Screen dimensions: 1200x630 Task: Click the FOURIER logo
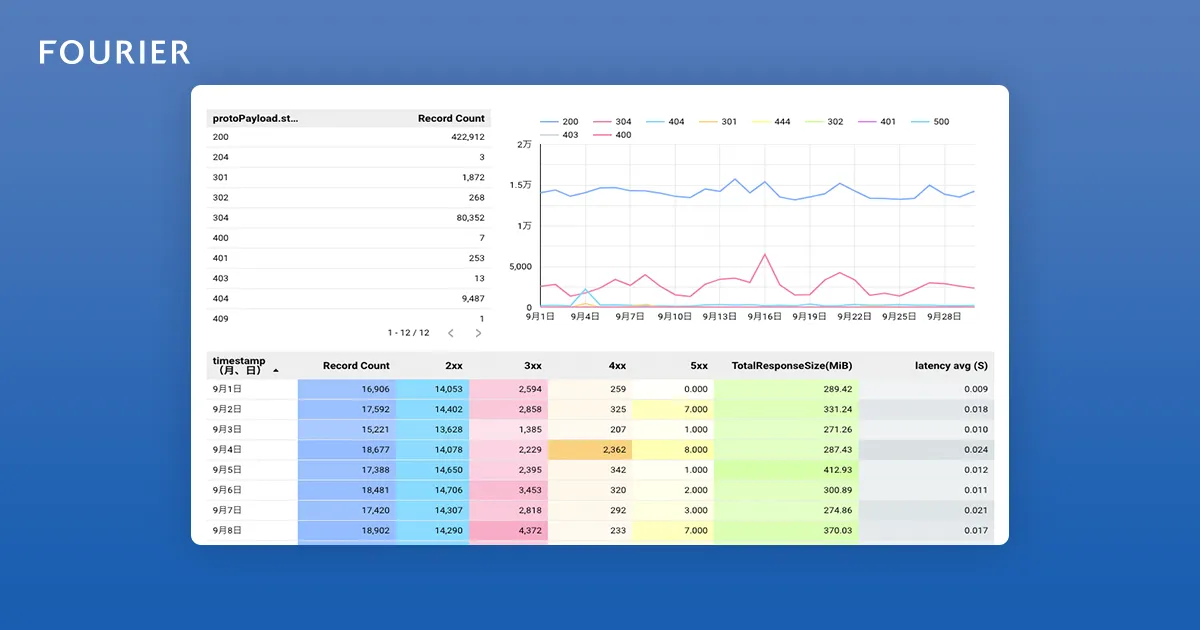pos(114,52)
